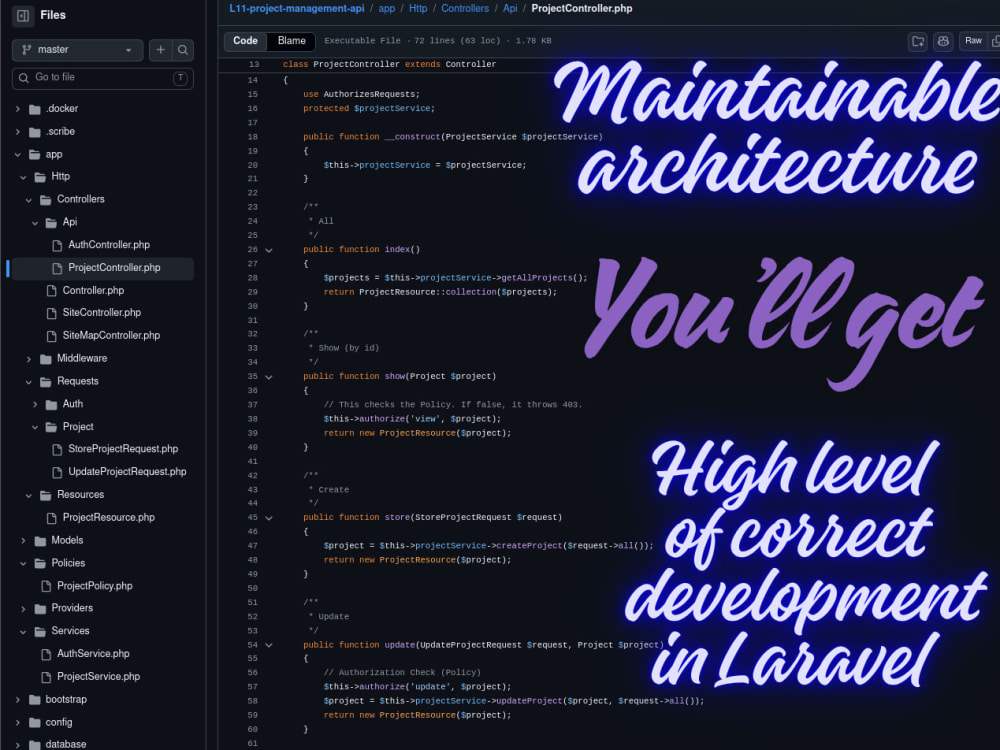Collapse the app folder chevron
The height and width of the screenshot is (750, 1000).
[18, 154]
